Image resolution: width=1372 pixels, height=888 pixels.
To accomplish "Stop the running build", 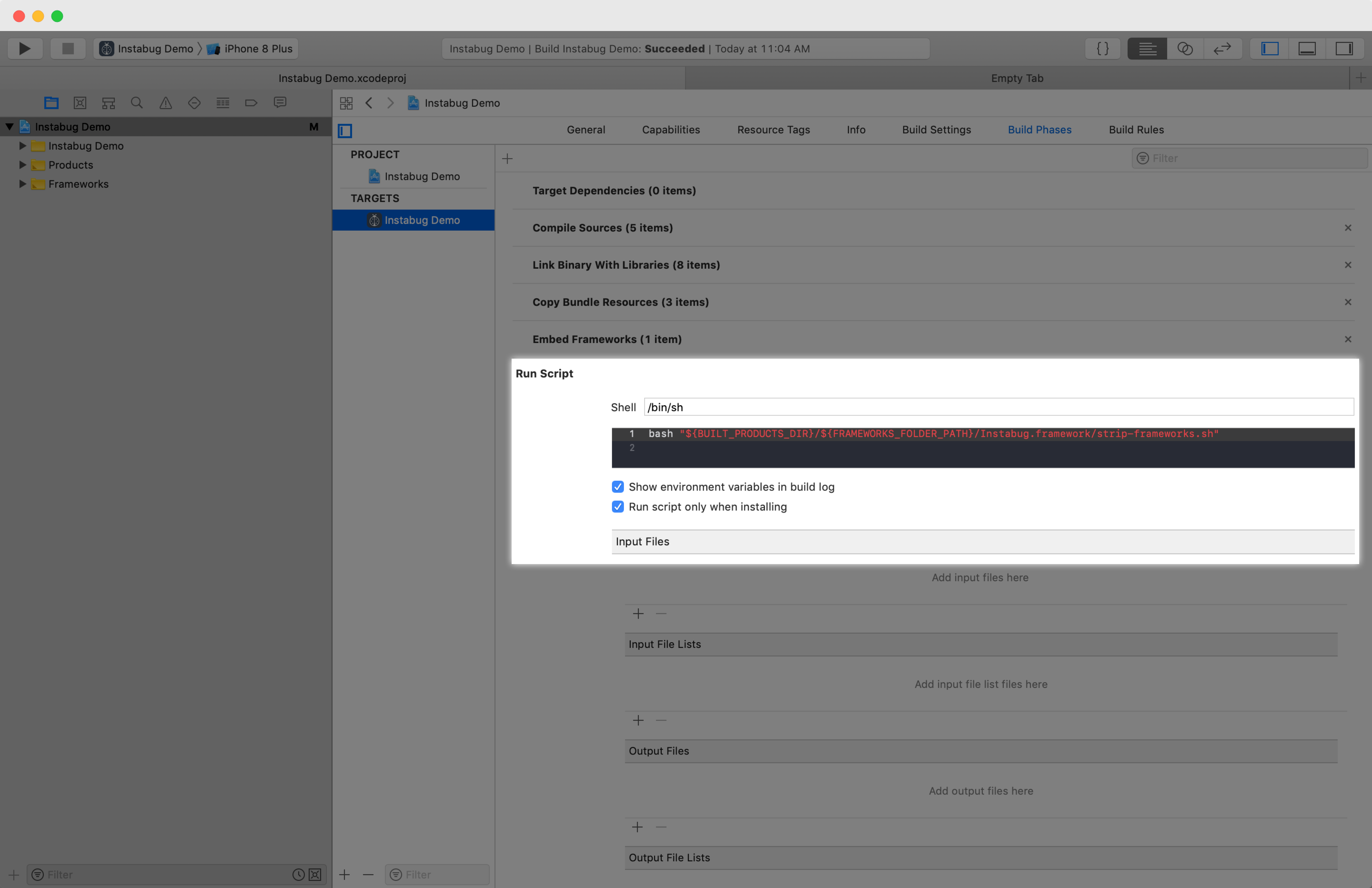I will tap(68, 48).
